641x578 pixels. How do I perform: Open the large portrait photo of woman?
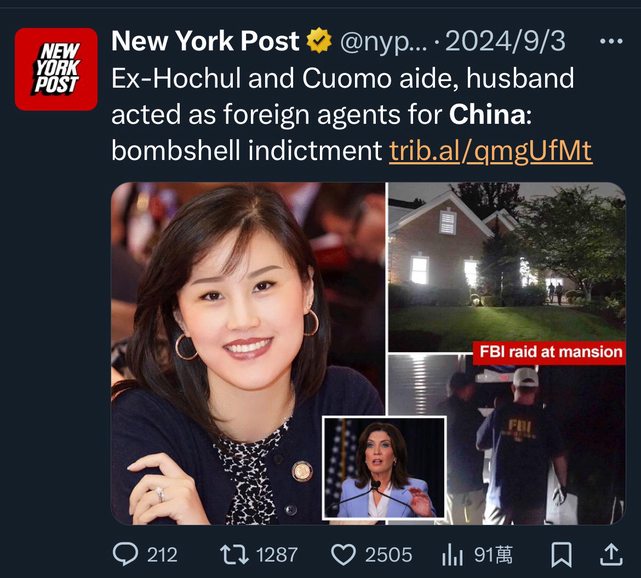click(x=248, y=353)
